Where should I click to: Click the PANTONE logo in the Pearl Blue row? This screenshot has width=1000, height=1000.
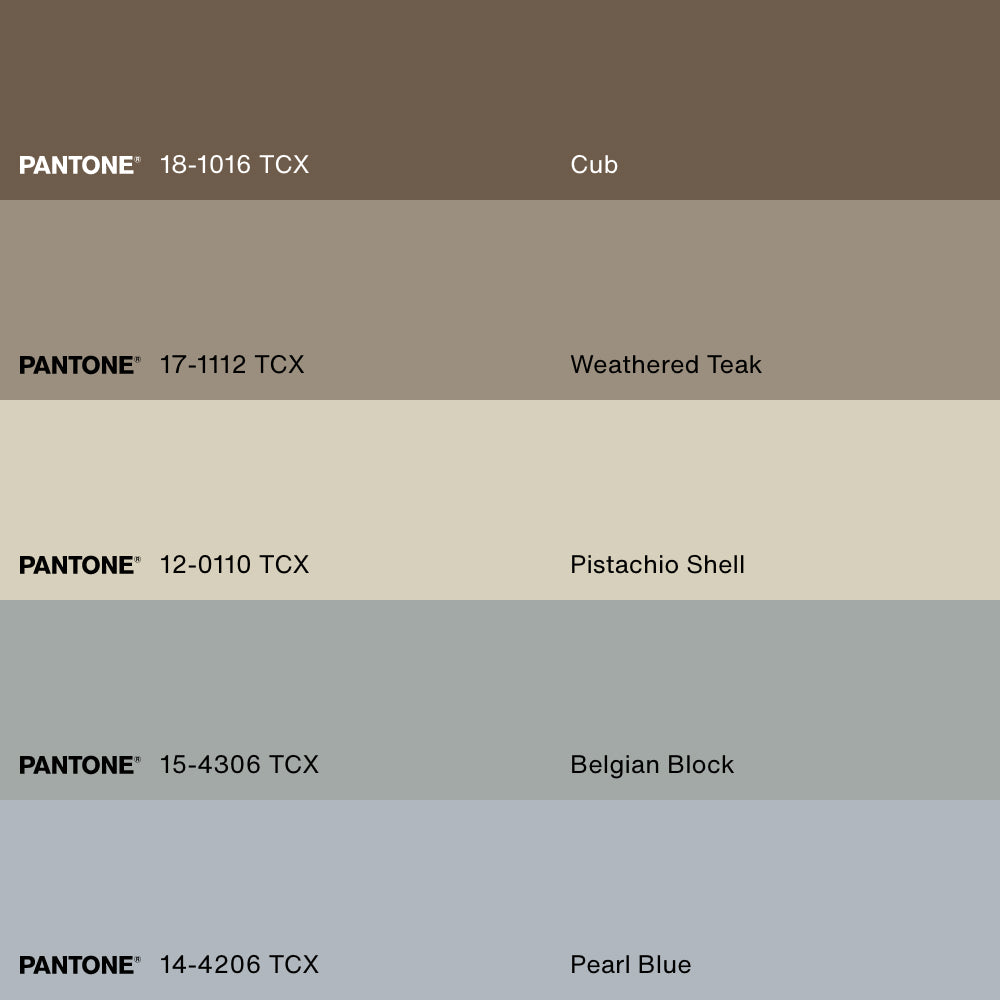point(80,965)
